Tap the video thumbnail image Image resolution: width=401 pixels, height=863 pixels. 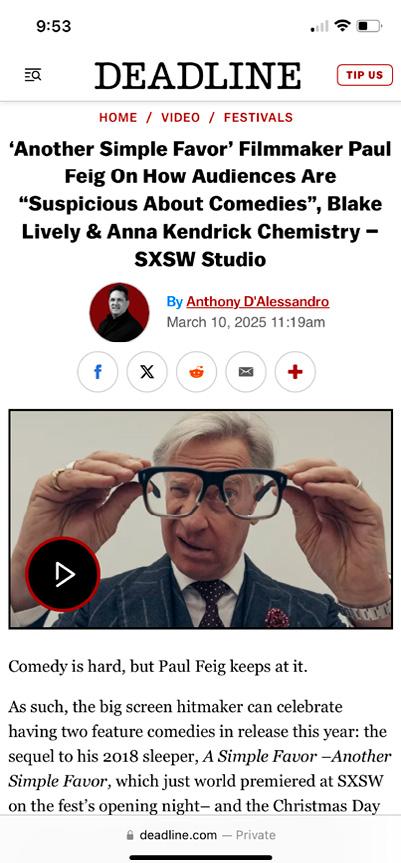tap(200, 519)
